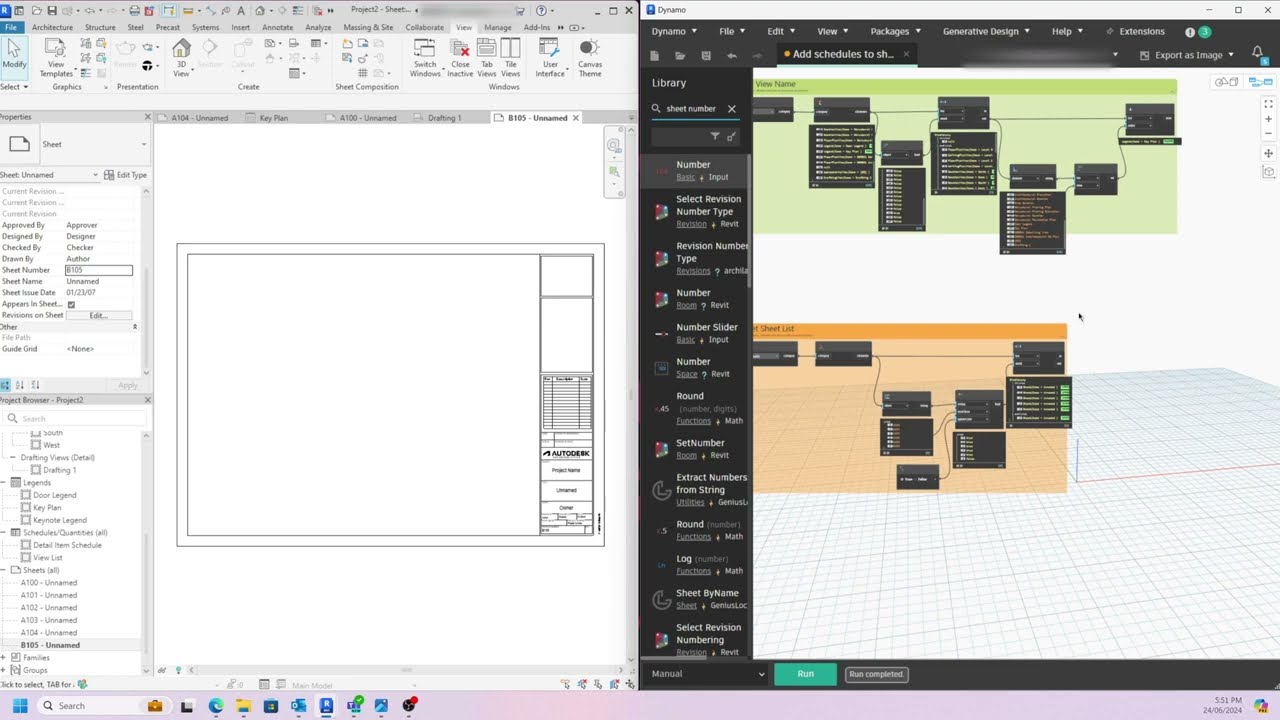Click the zoom in plus in Dynamo canvas
This screenshot has width=1280, height=720.
coord(1268,120)
